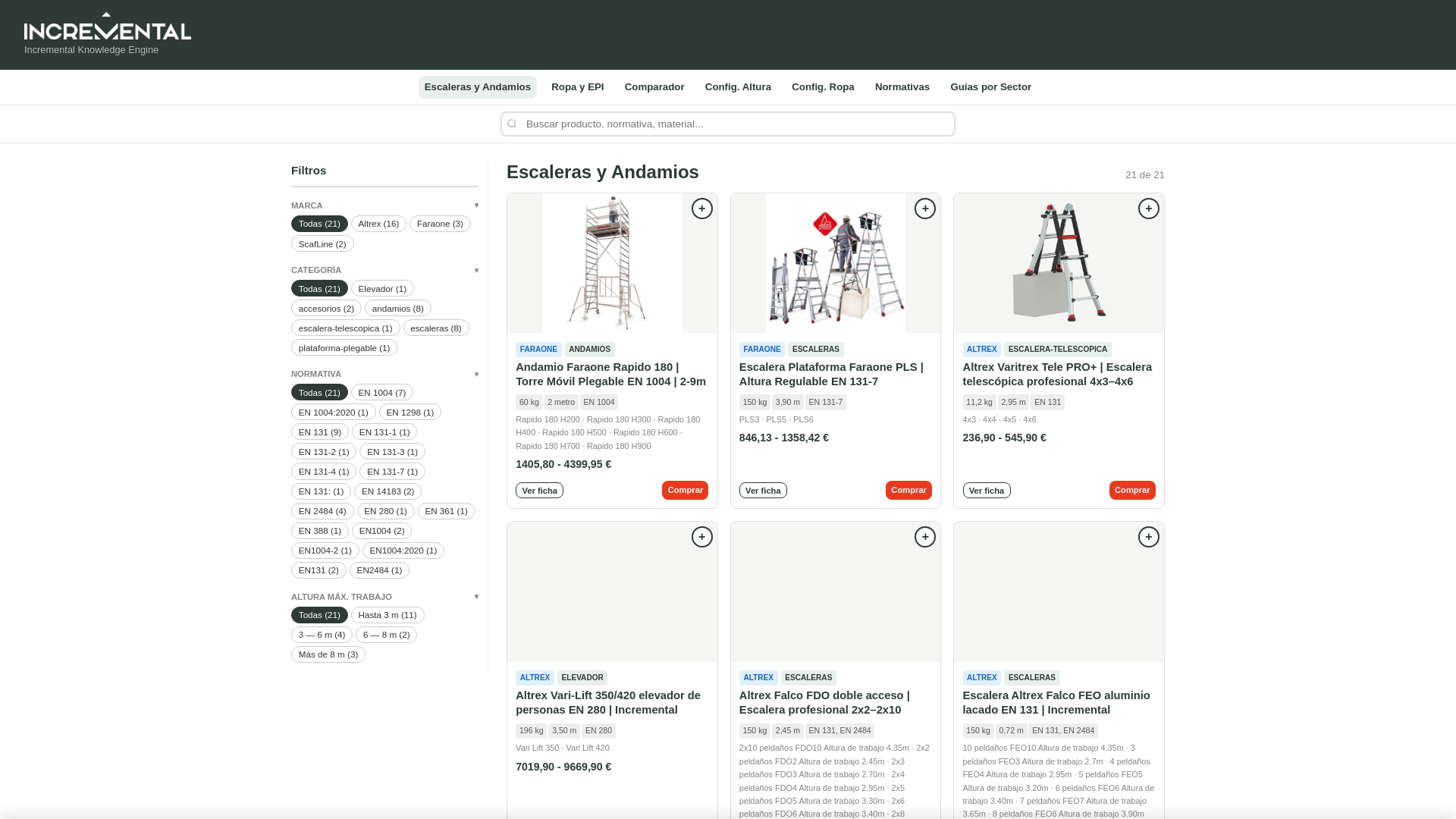This screenshot has width=1456, height=819.
Task: Add Escalera Altrex Falco FEO to comparator
Action: 1149,537
